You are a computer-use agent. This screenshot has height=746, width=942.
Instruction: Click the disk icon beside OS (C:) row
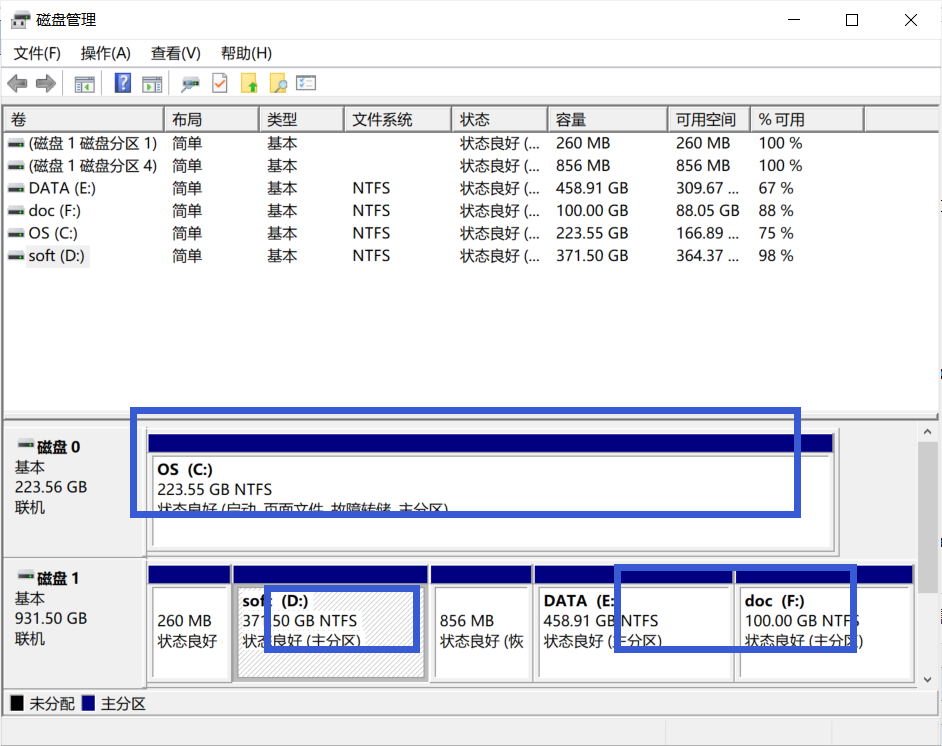pos(16,234)
